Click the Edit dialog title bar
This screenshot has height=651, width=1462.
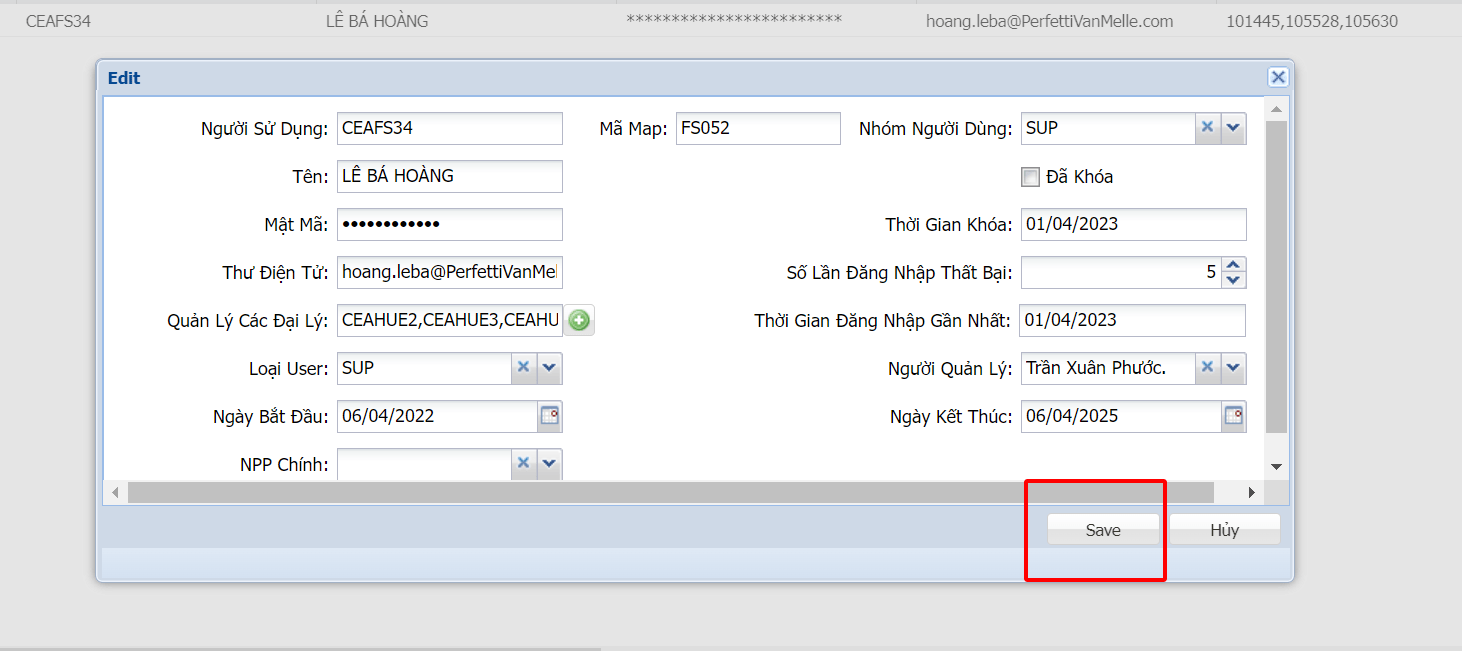tap(600, 77)
